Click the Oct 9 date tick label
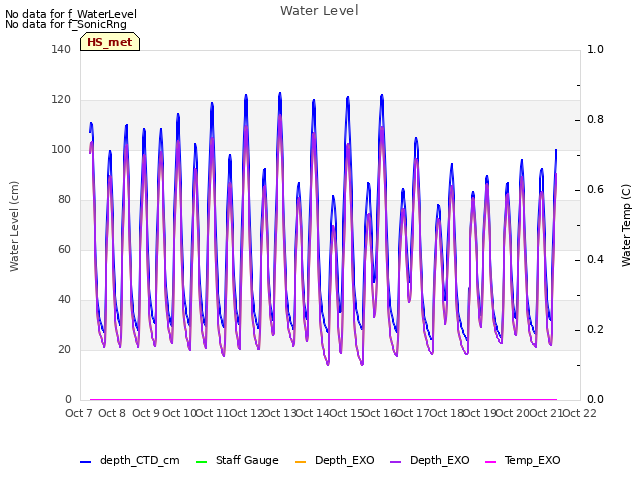This screenshot has height=480, width=640. [x=146, y=413]
